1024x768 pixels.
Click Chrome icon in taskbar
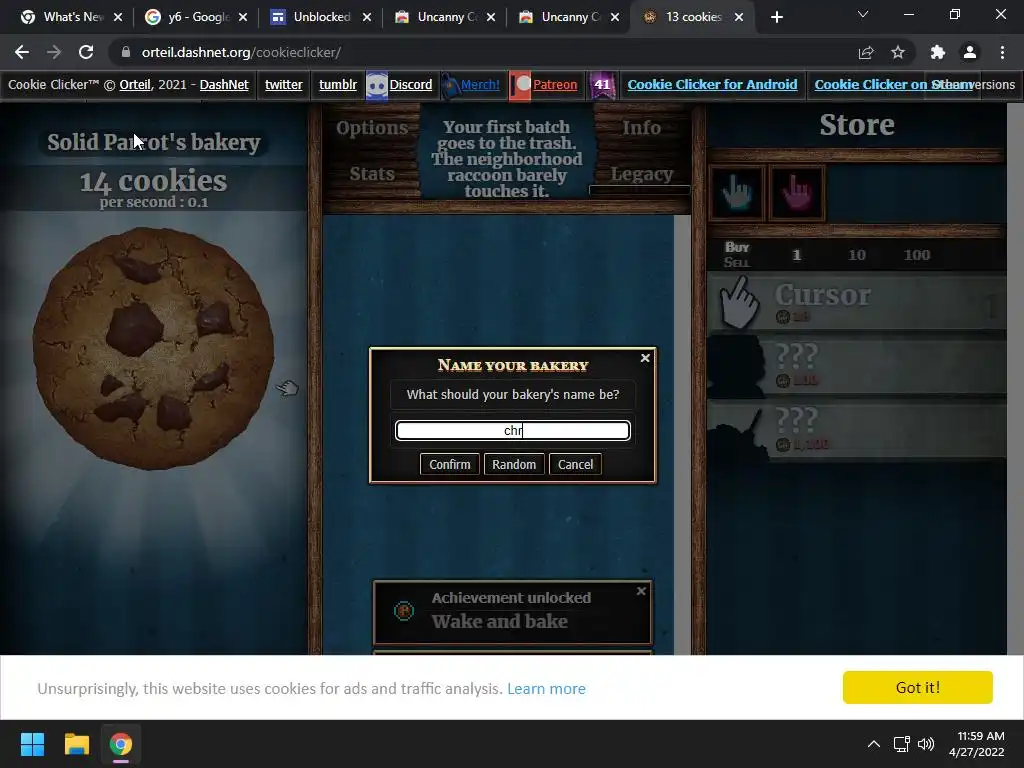[120, 744]
